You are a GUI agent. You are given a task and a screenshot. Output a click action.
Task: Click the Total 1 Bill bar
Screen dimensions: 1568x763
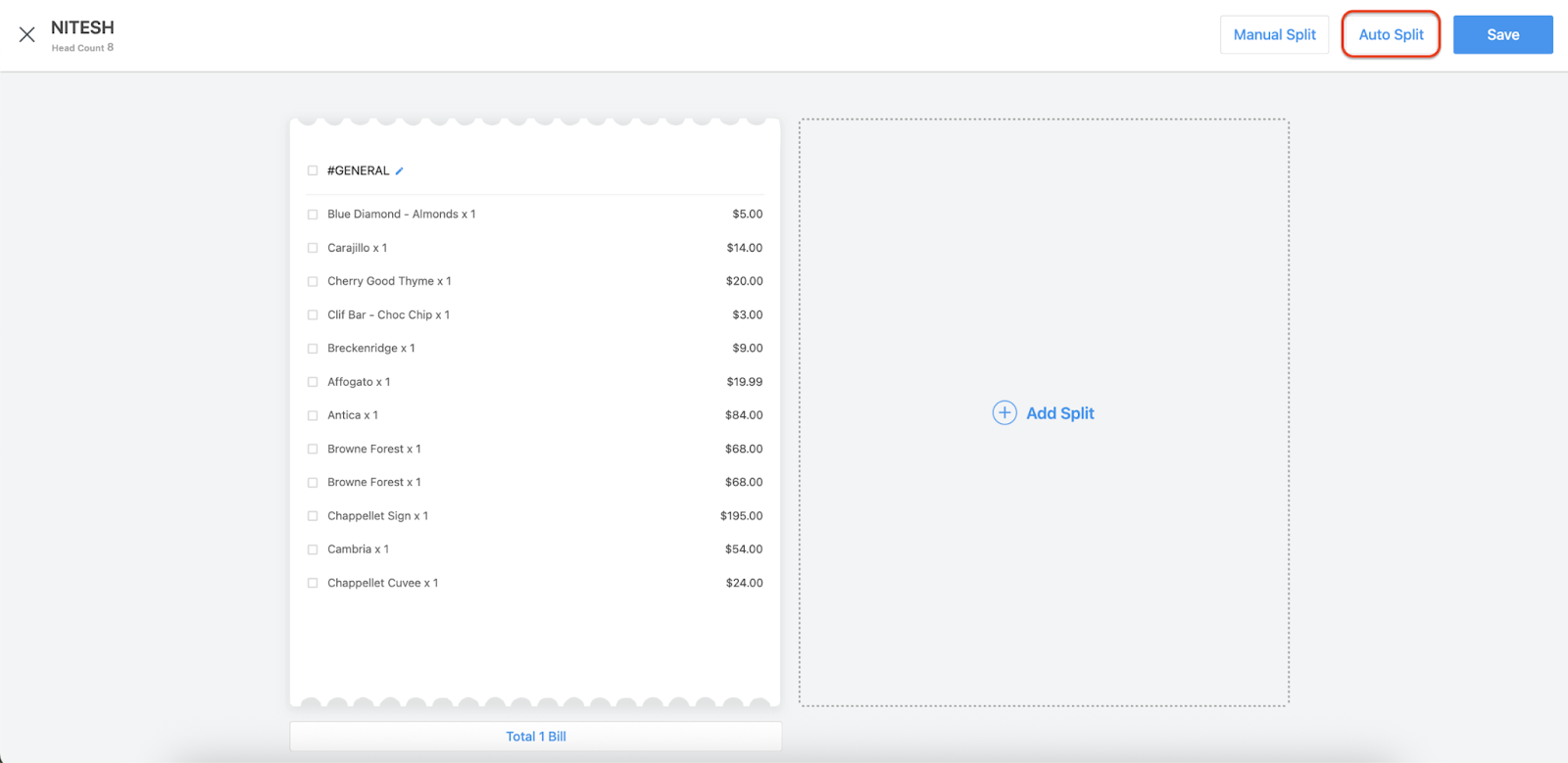point(535,737)
